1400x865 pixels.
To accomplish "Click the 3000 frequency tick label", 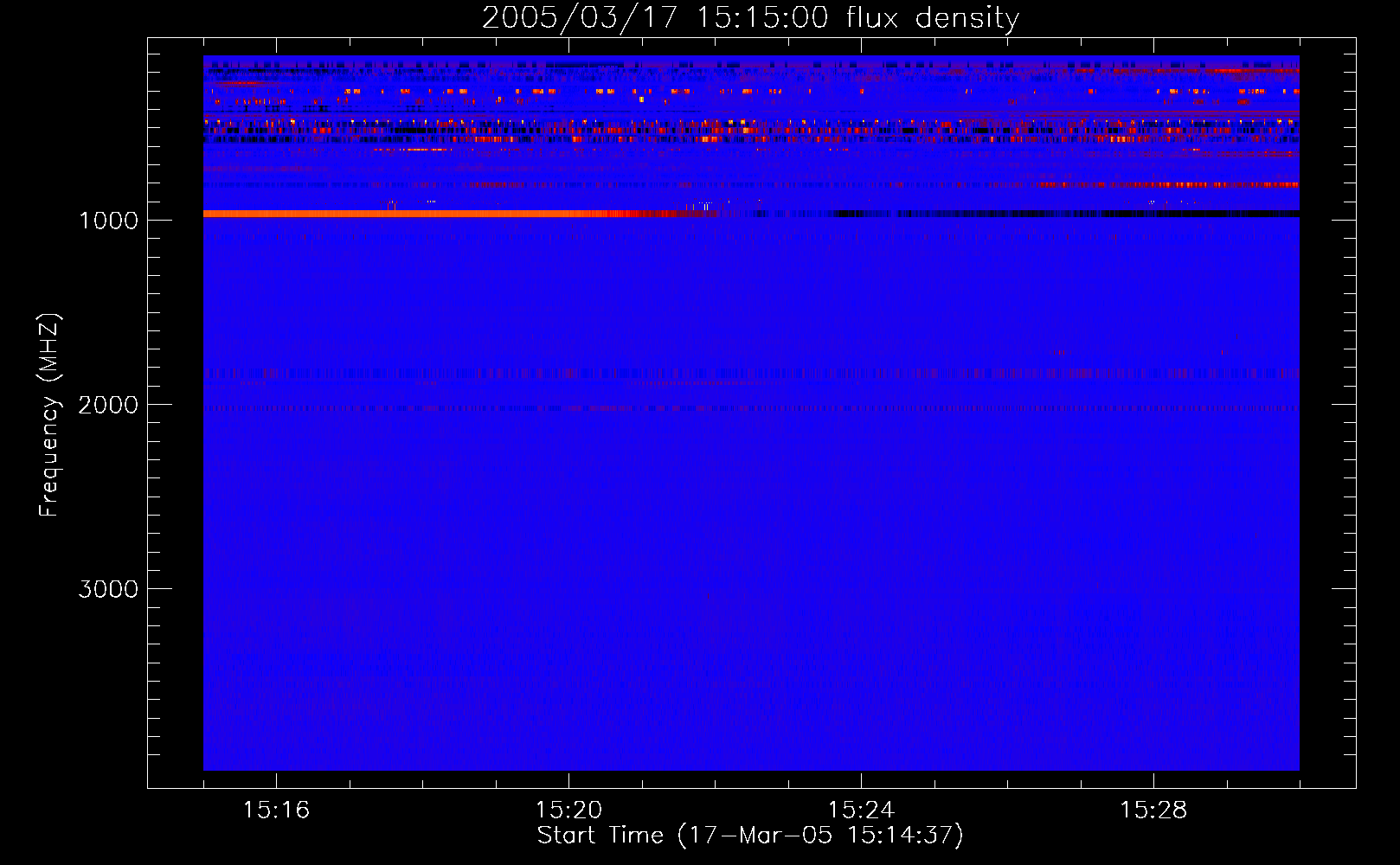I will 108,589.
